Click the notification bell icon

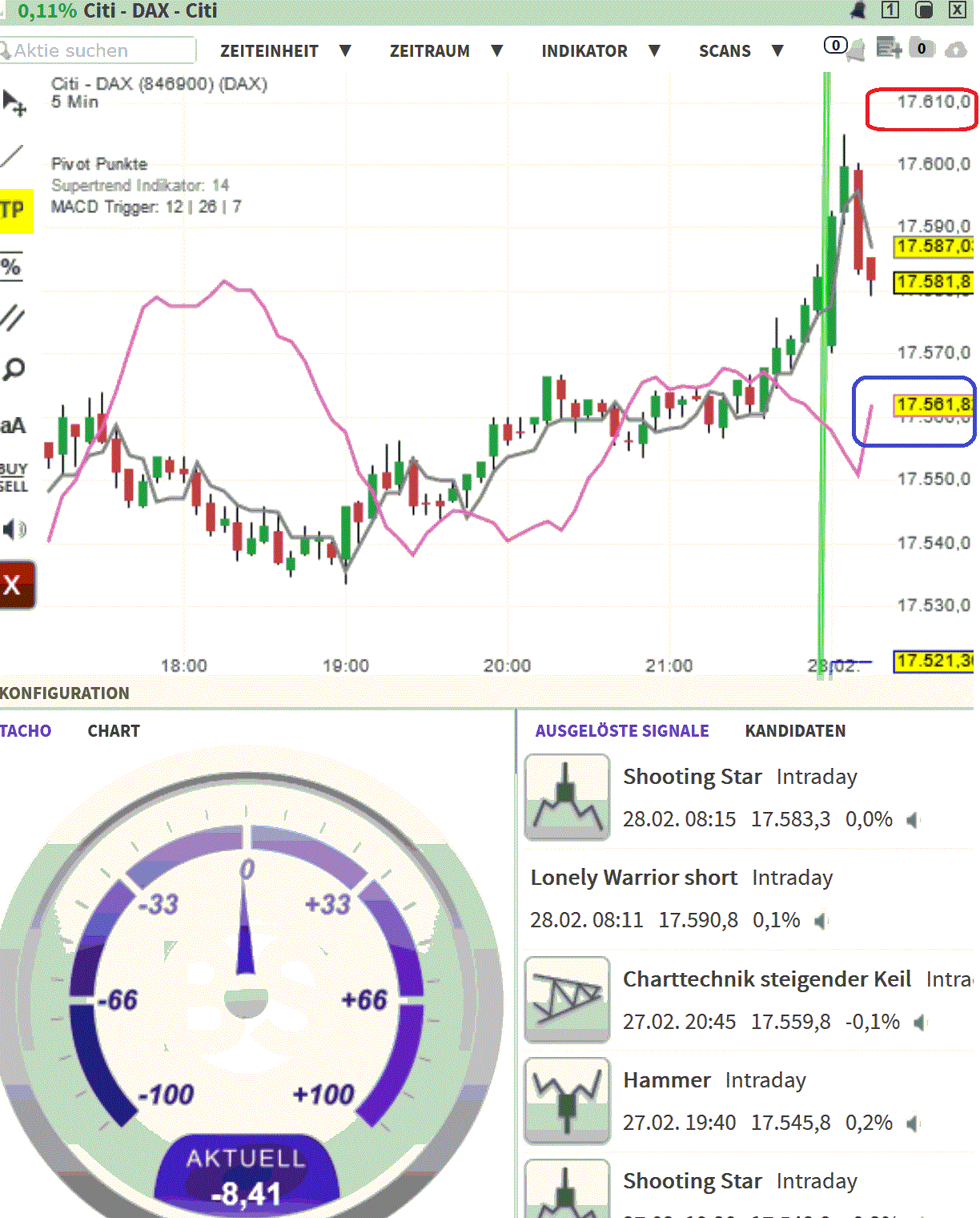(858, 10)
